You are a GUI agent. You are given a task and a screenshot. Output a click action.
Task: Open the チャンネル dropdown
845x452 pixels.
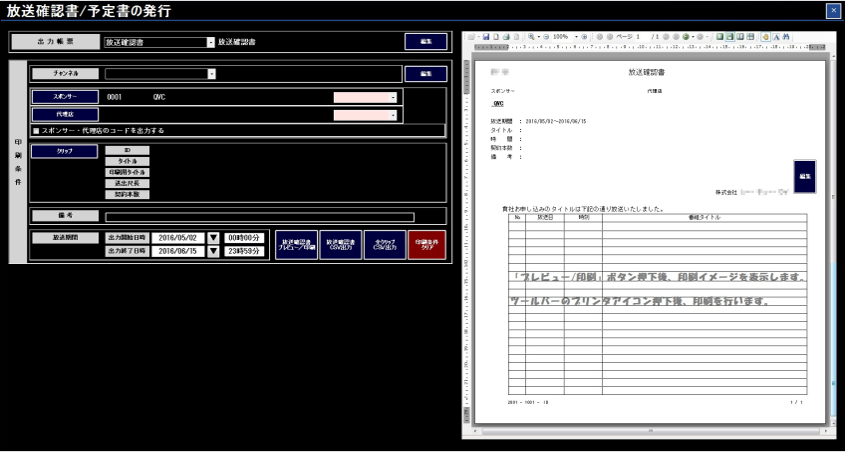tap(212, 74)
